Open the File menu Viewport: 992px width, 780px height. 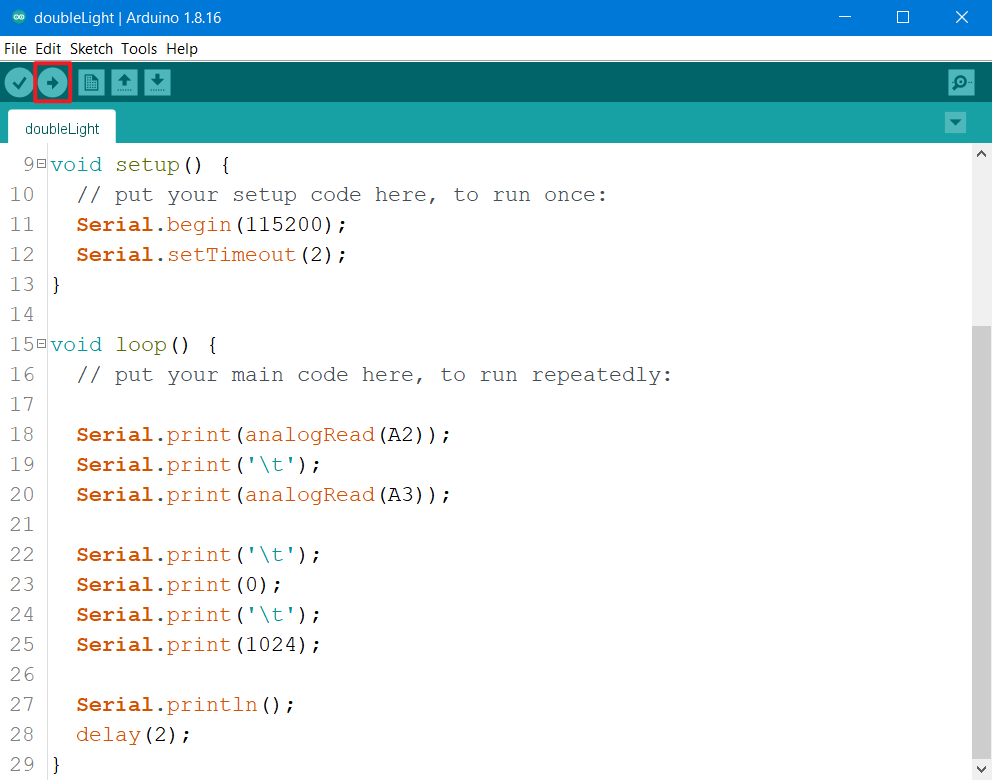pos(15,48)
